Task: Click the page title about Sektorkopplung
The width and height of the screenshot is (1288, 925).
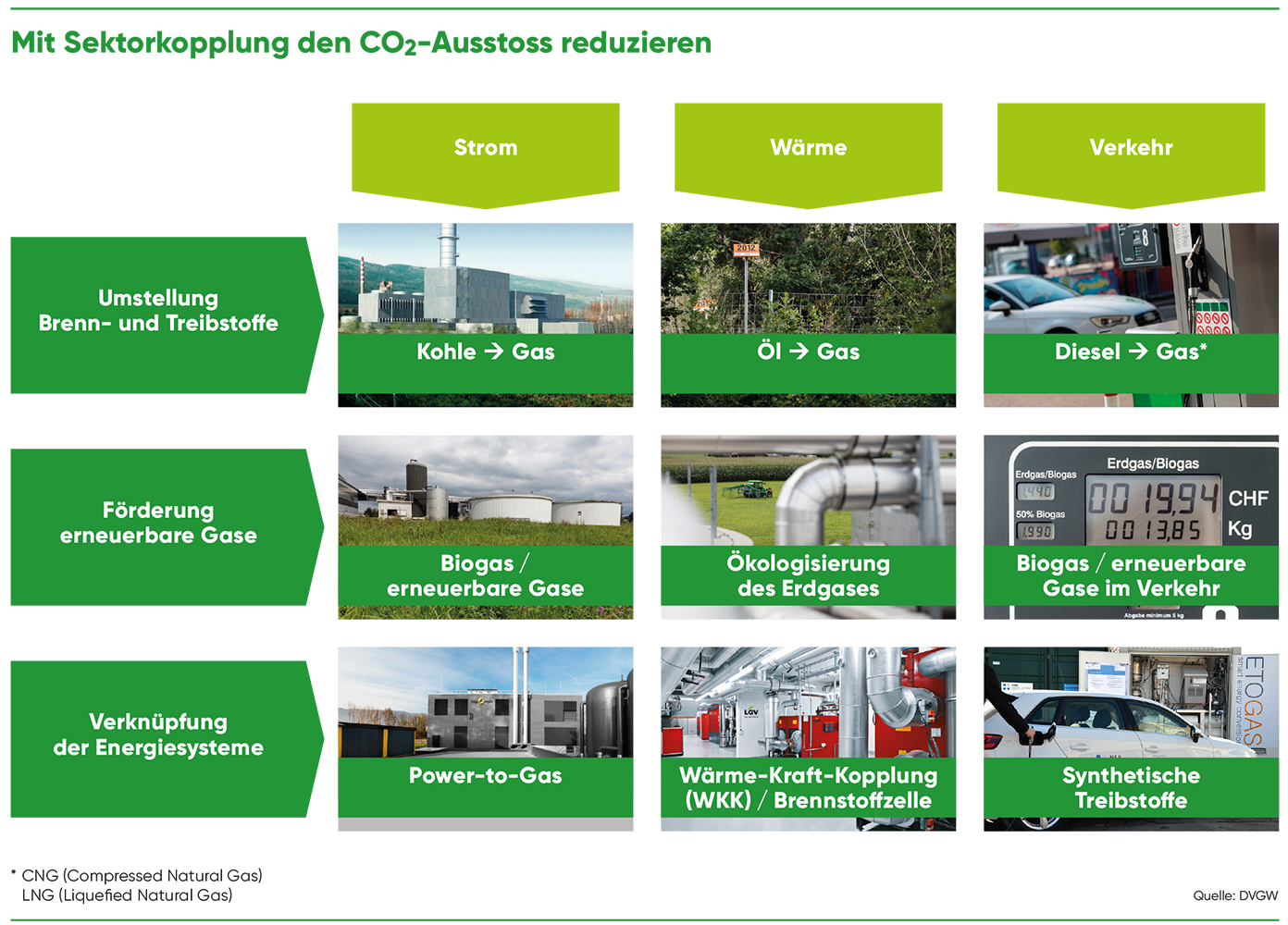Action: [x=361, y=43]
